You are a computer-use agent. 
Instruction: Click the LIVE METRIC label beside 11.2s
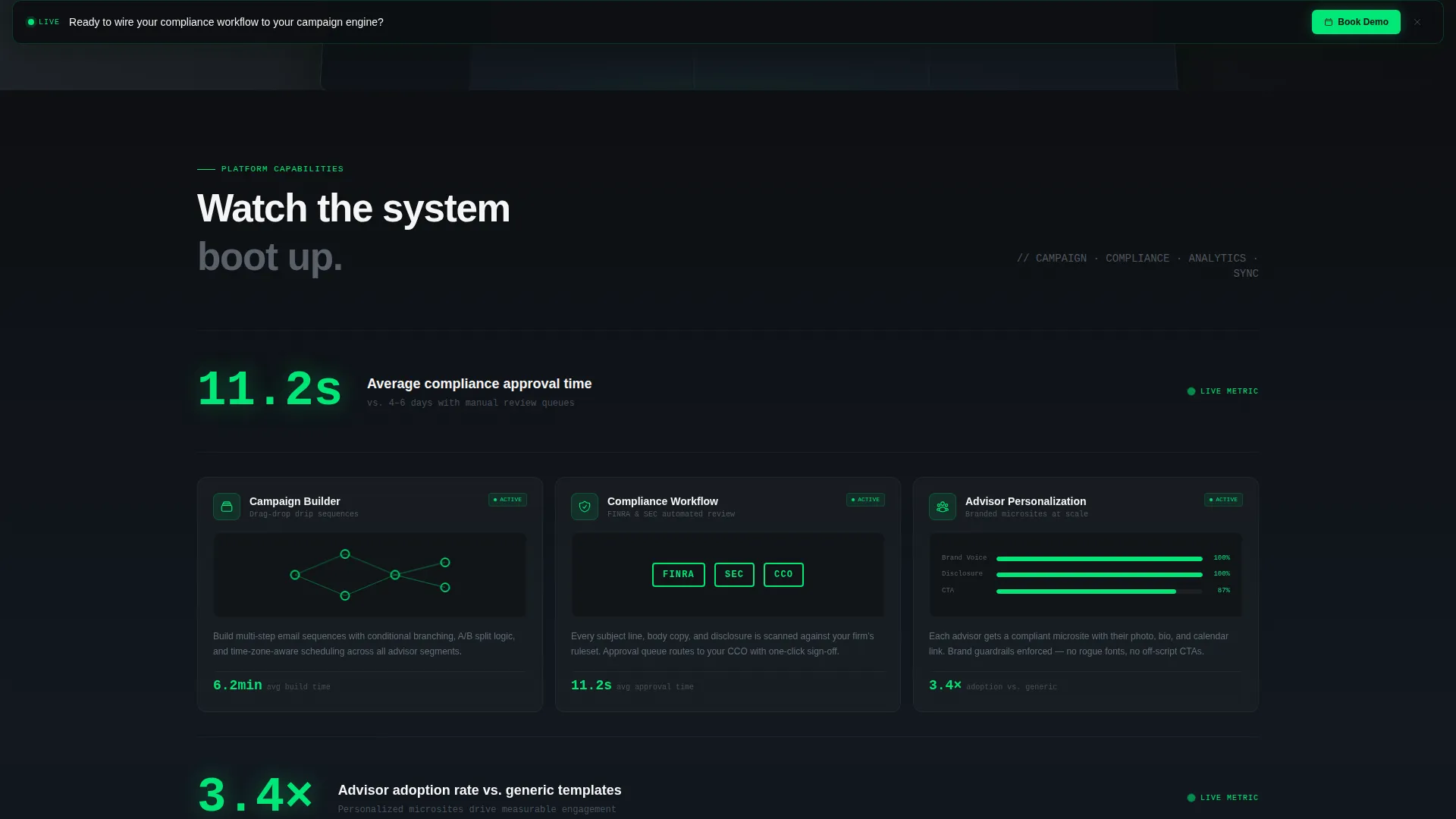(1222, 391)
